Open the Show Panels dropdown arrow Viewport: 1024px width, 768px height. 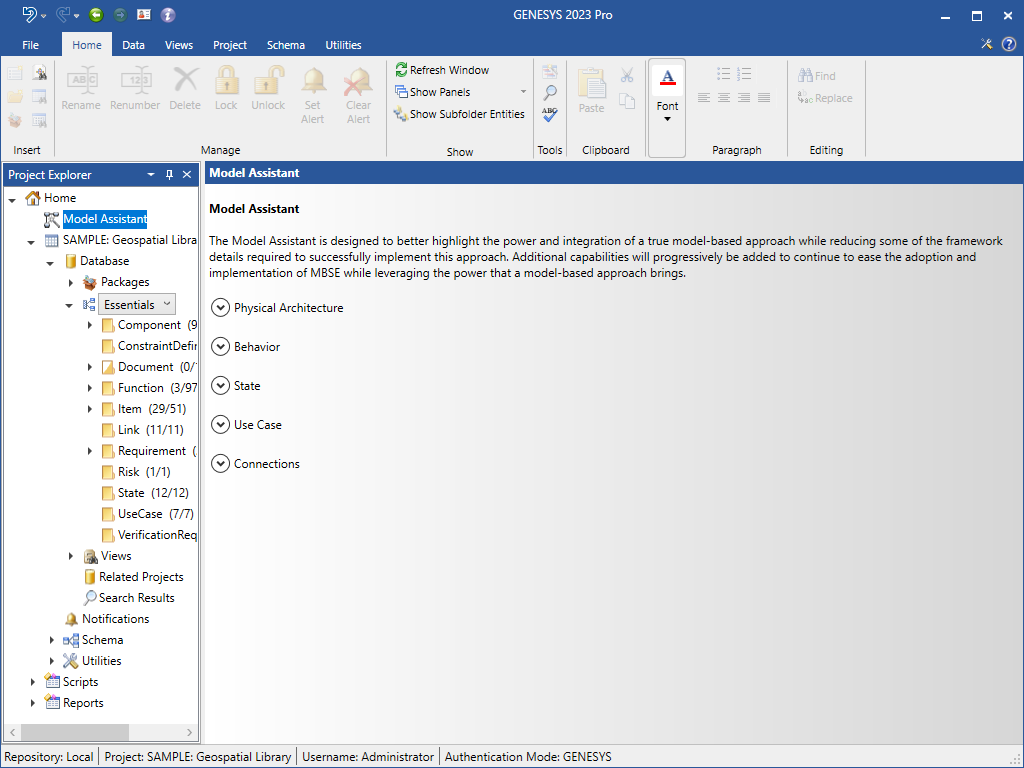tap(523, 91)
